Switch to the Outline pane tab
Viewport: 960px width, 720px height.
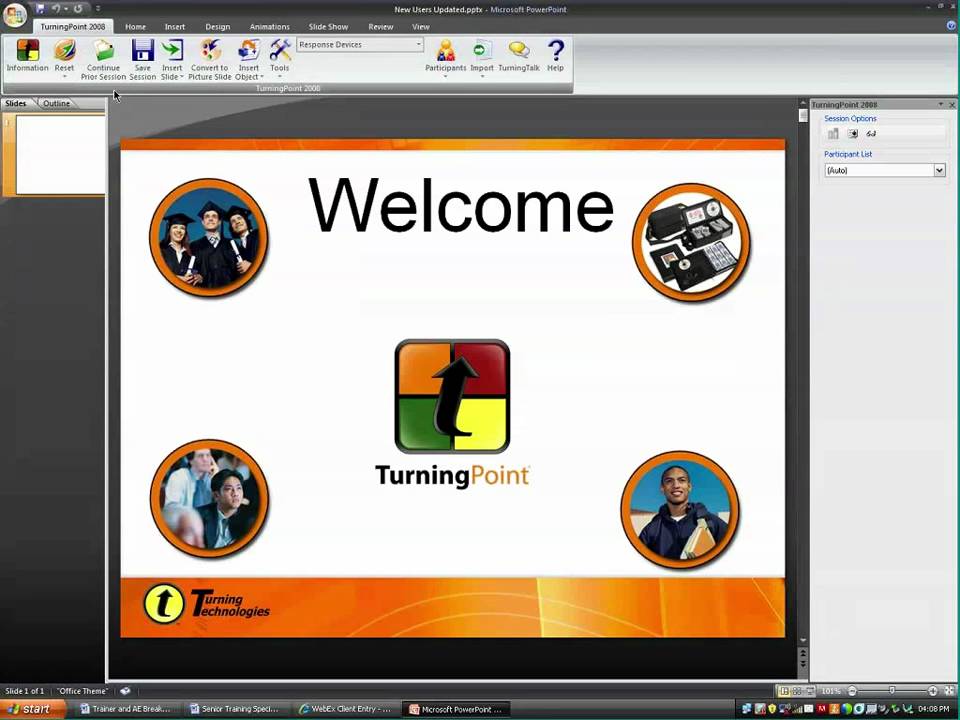(56, 103)
